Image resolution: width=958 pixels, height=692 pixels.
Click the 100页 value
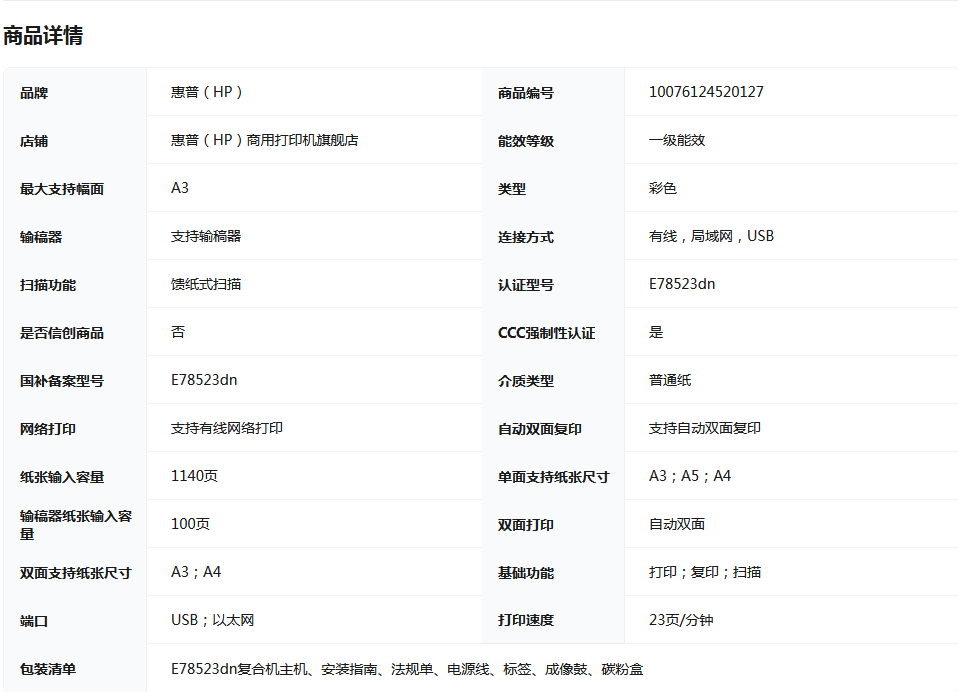[x=191, y=524]
